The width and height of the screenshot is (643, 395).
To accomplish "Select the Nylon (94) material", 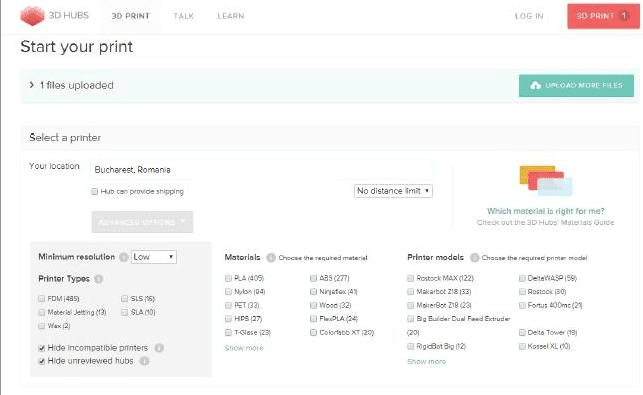I will (x=228, y=292).
